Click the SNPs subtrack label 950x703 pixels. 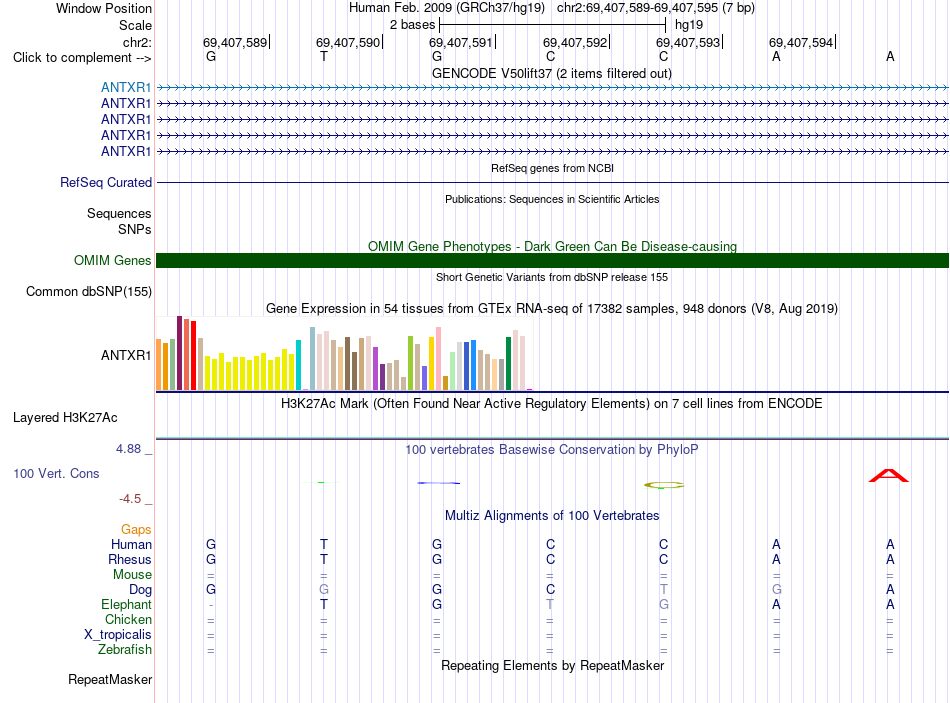[135, 229]
